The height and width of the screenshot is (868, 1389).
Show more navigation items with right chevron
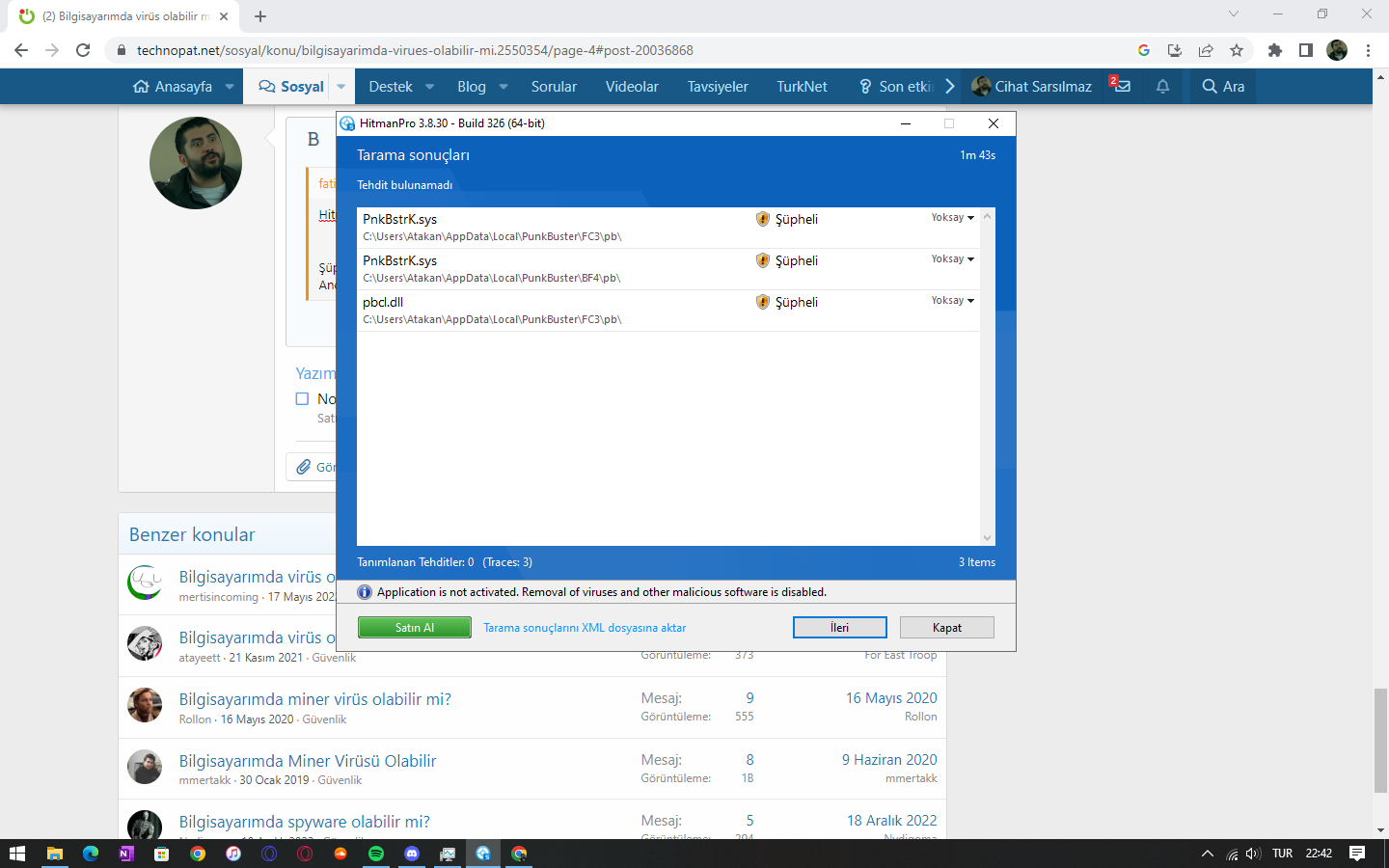[950, 87]
